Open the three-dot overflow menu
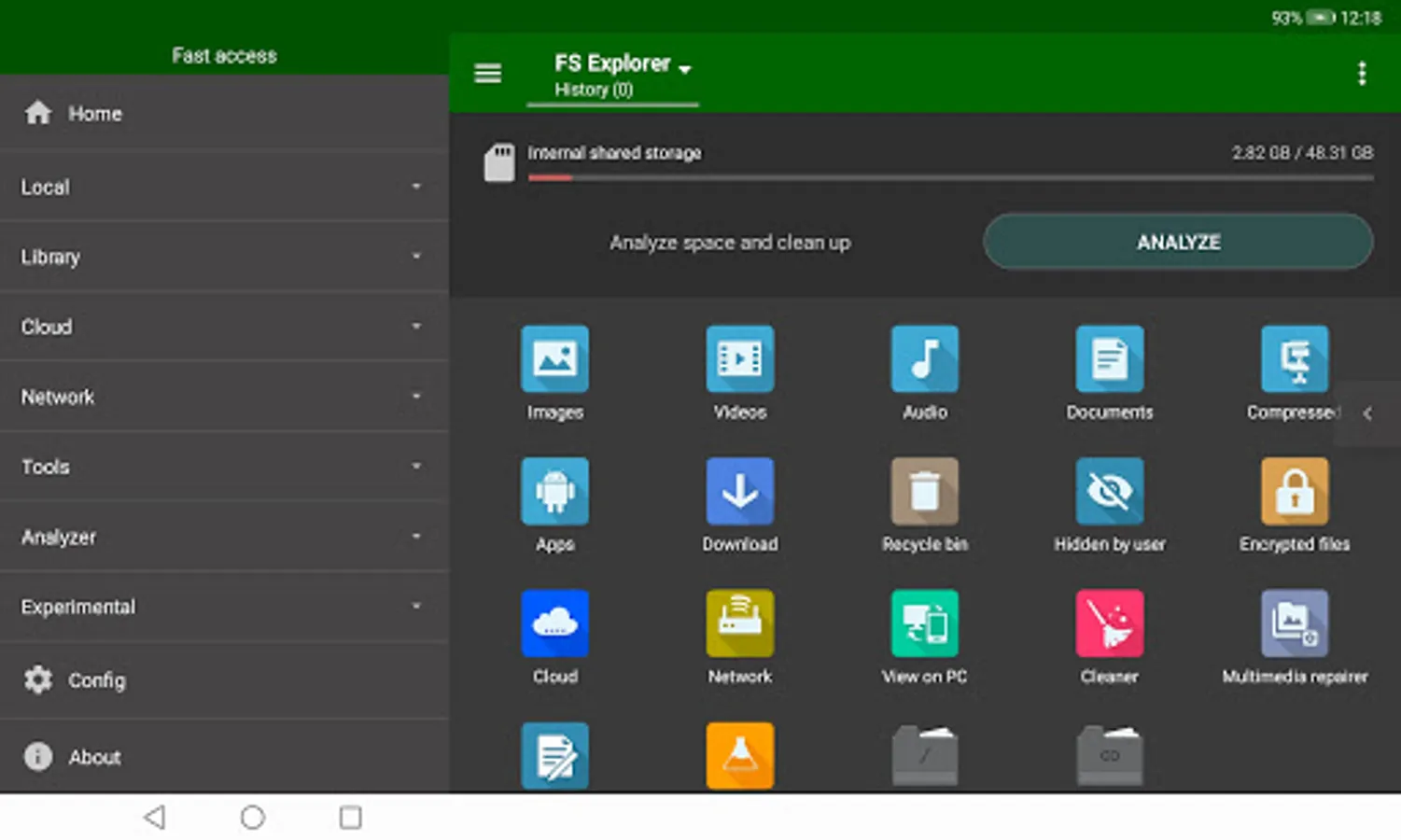1401x840 pixels. (x=1362, y=73)
